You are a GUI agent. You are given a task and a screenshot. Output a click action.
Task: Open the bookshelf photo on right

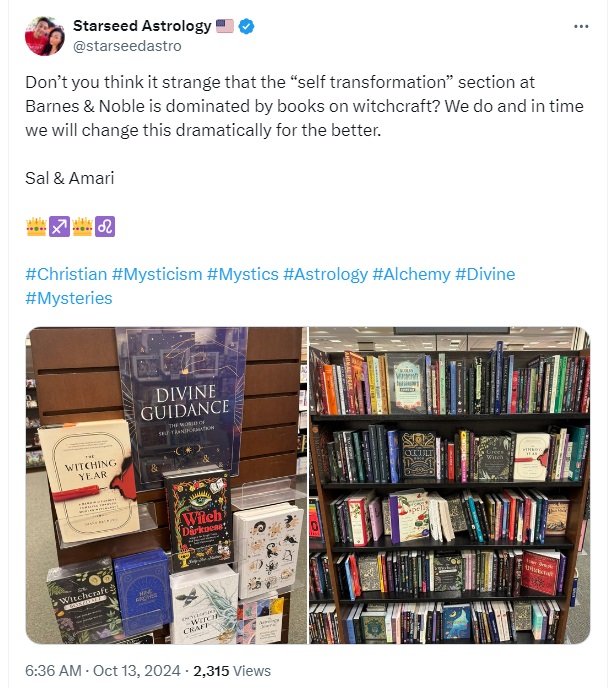(450, 485)
